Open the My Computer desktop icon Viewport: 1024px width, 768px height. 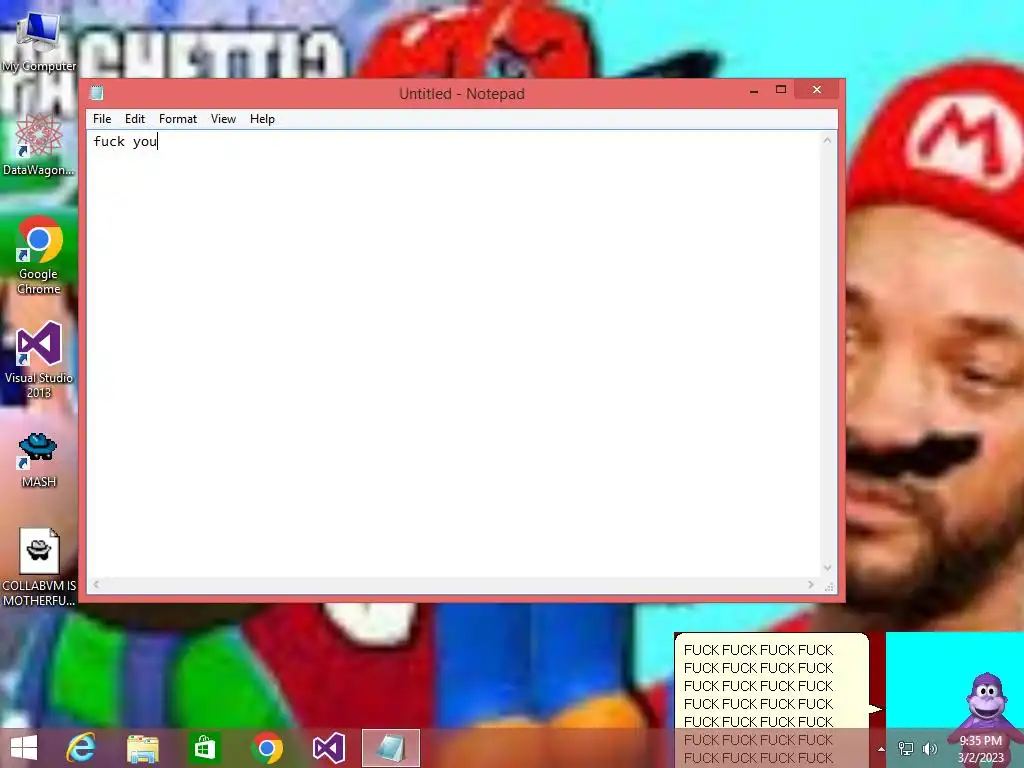click(39, 40)
